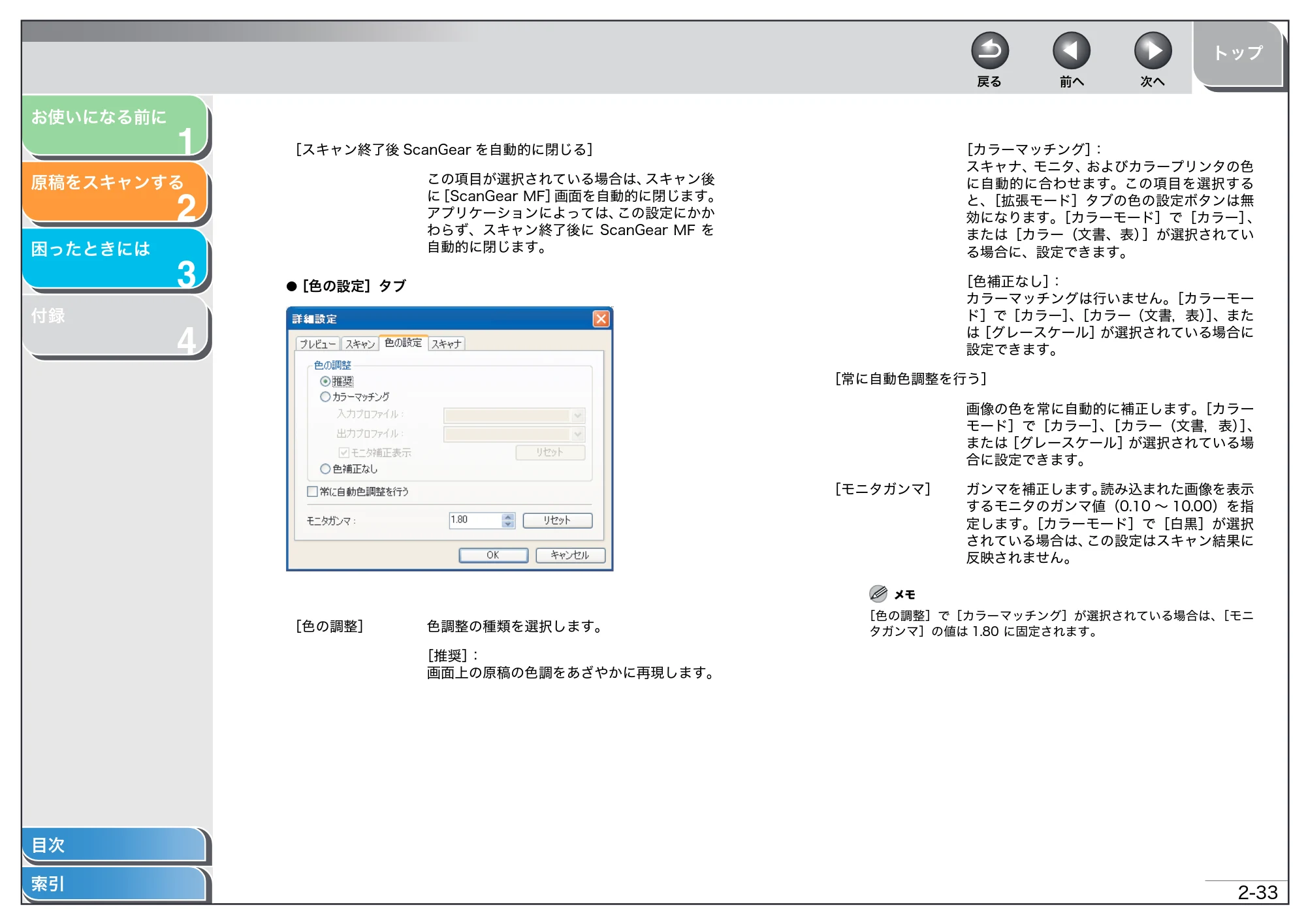
Task: Click the disabled リセット button under profiles
Action: point(550,452)
